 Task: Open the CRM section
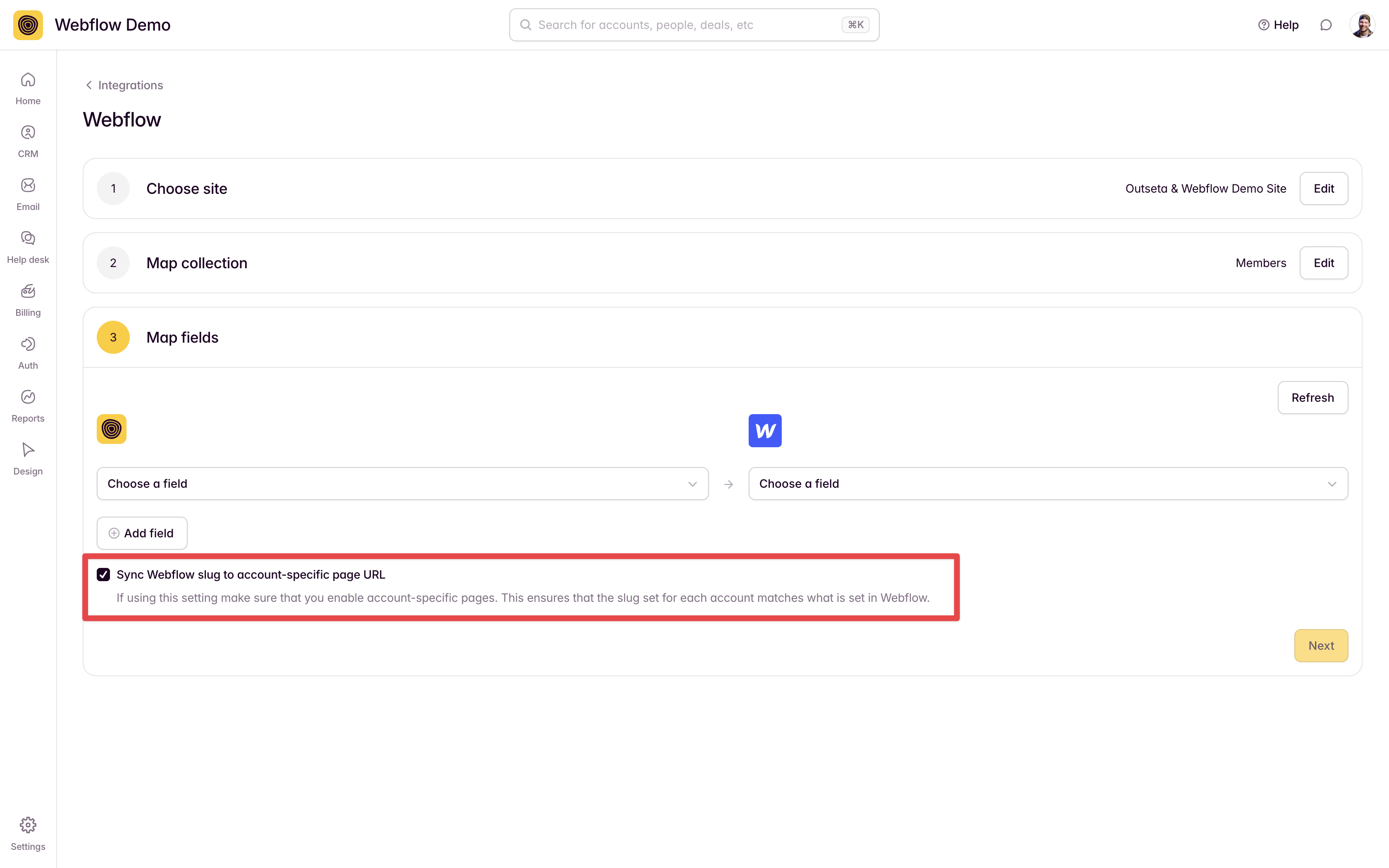tap(28, 142)
